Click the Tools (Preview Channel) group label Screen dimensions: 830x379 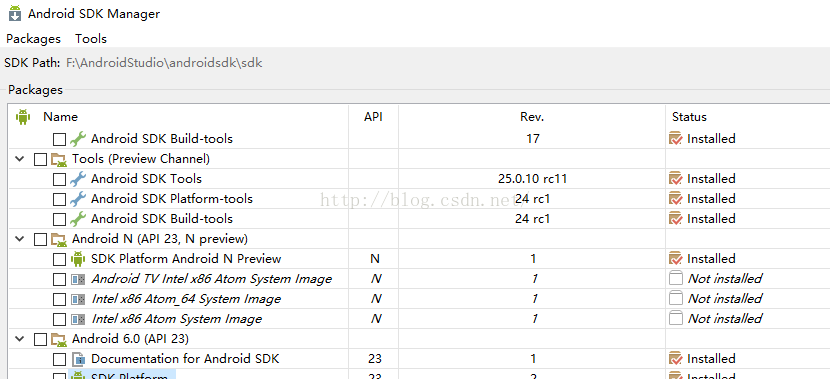[x=141, y=159]
